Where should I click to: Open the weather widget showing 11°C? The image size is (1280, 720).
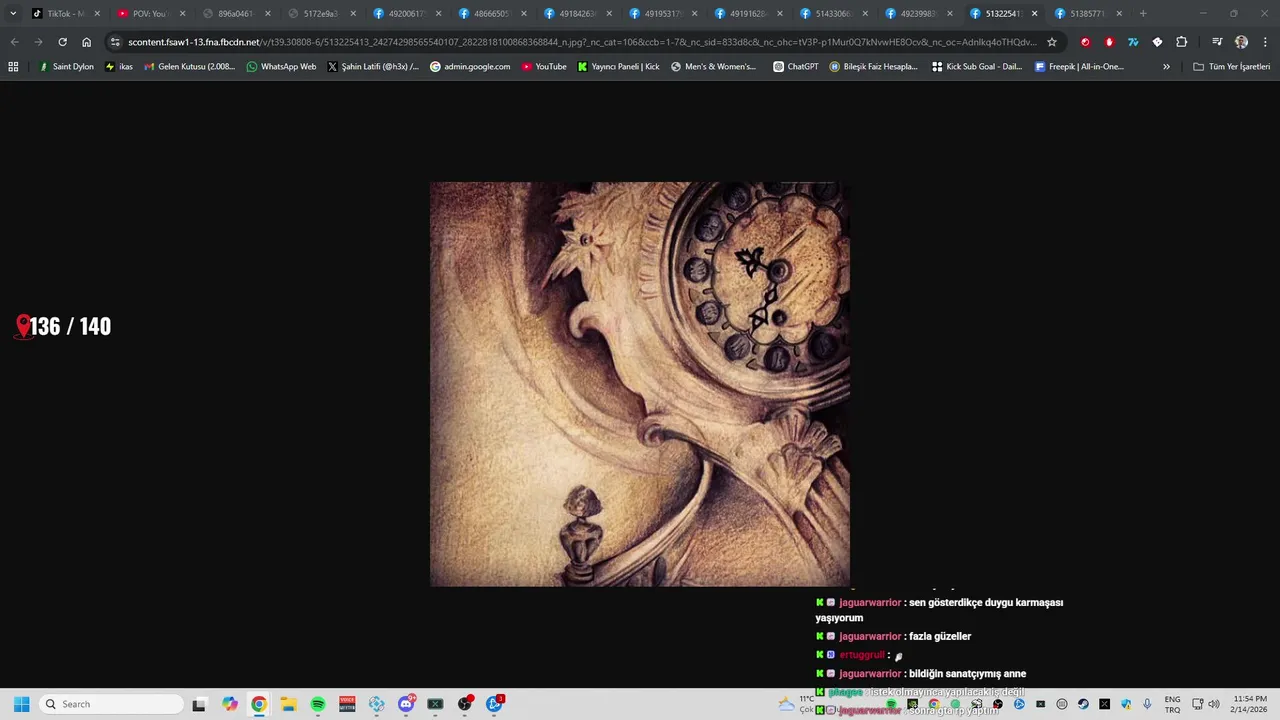point(796,704)
